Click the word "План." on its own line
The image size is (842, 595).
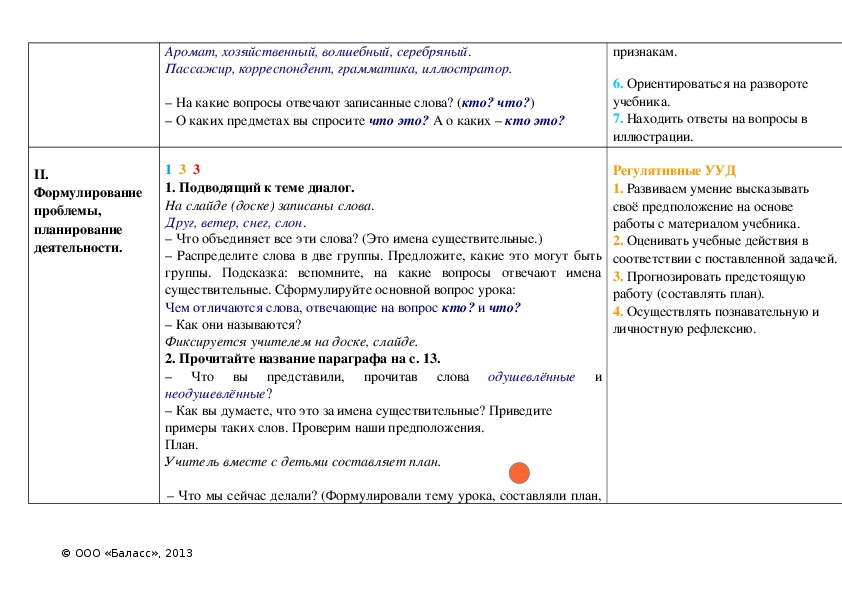pos(182,445)
